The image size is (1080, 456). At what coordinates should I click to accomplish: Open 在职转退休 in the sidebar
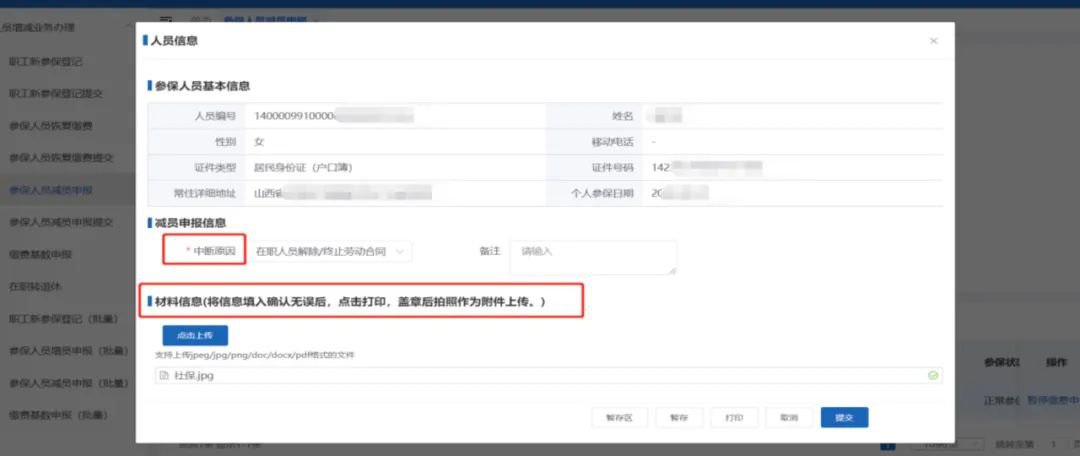[x=37, y=286]
